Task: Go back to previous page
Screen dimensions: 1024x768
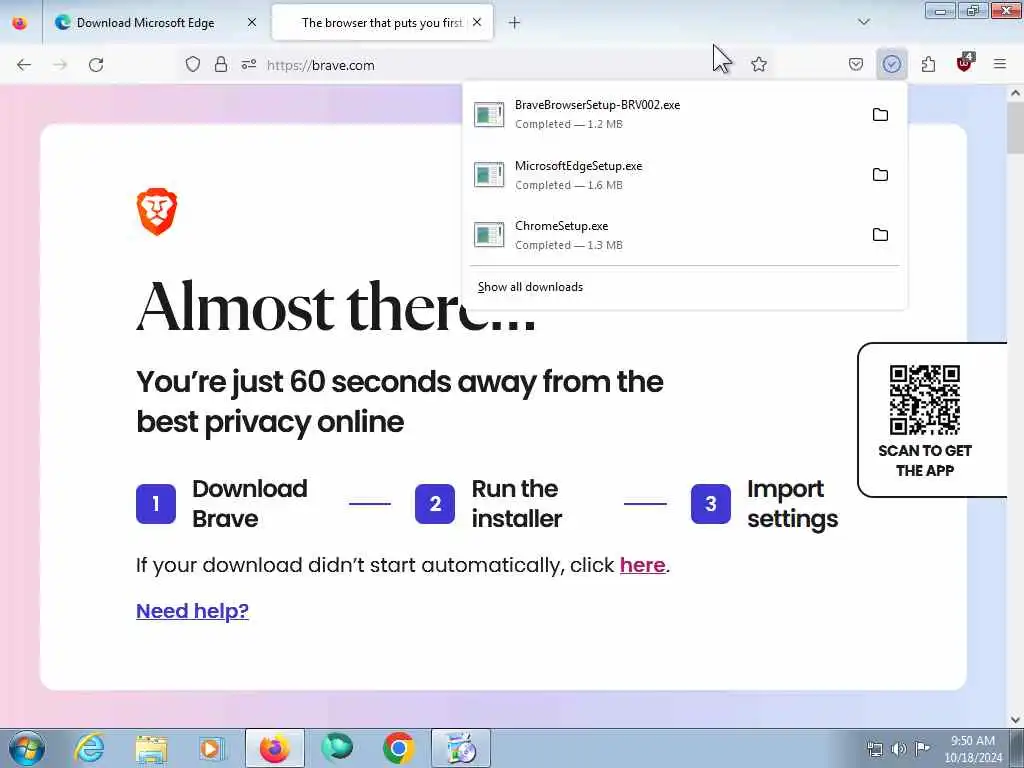Action: [x=24, y=65]
